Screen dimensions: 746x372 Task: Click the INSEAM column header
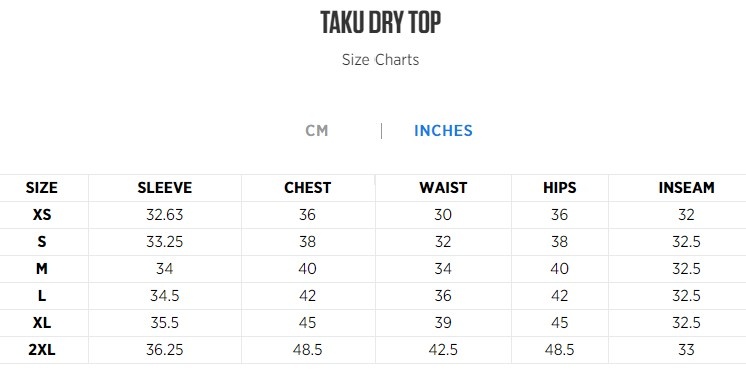click(687, 188)
